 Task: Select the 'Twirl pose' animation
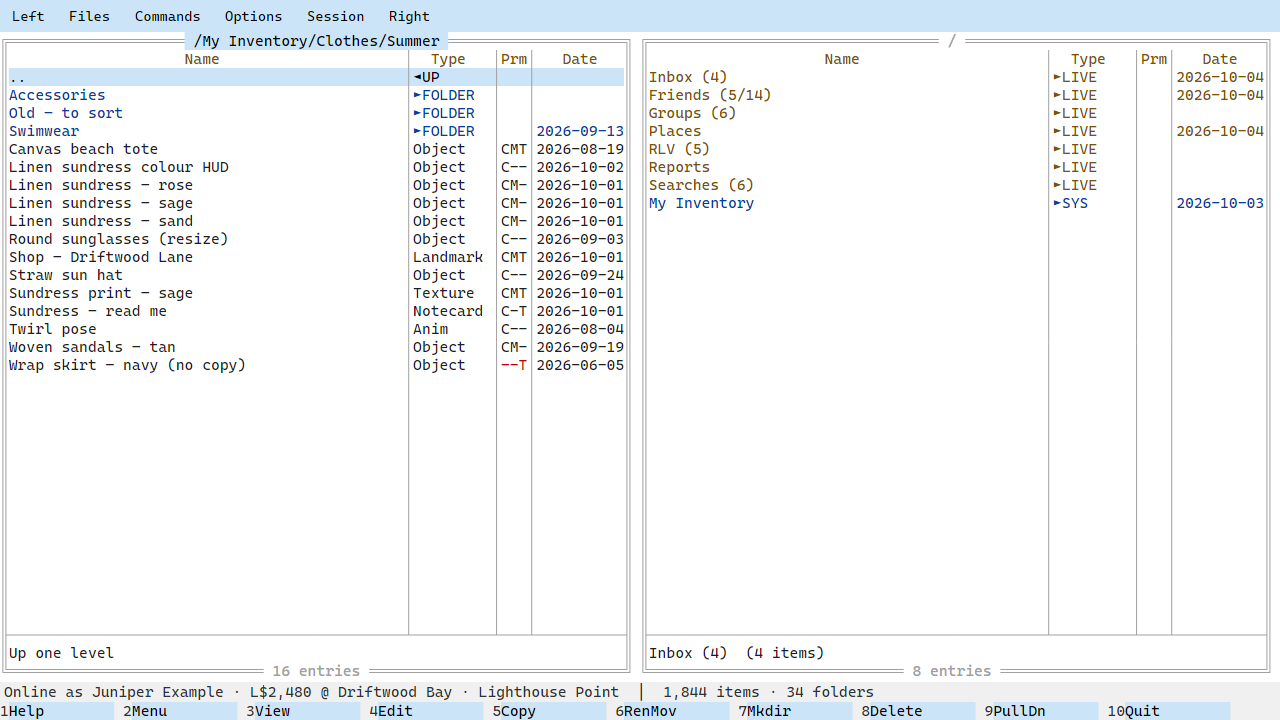coord(316,329)
